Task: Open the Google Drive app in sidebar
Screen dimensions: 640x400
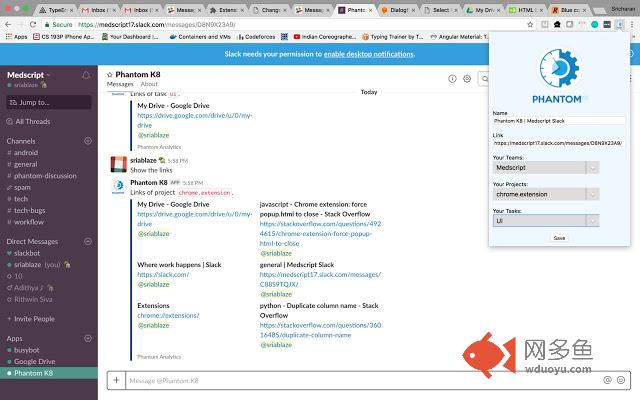Action: [34, 361]
